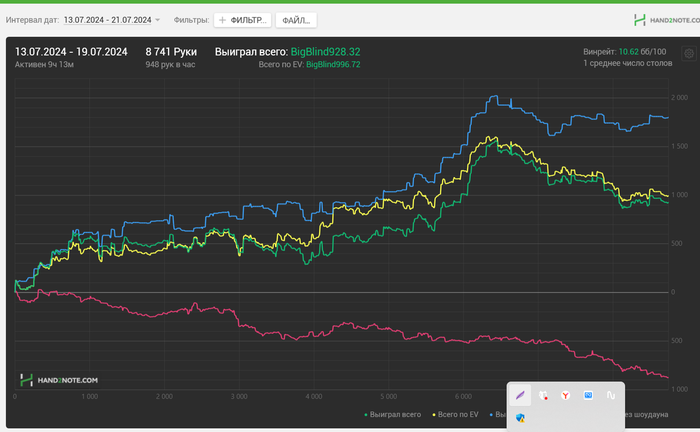Click the BigBlind928.32 winnings value
This screenshot has width=700, height=432.
(x=325, y=52)
